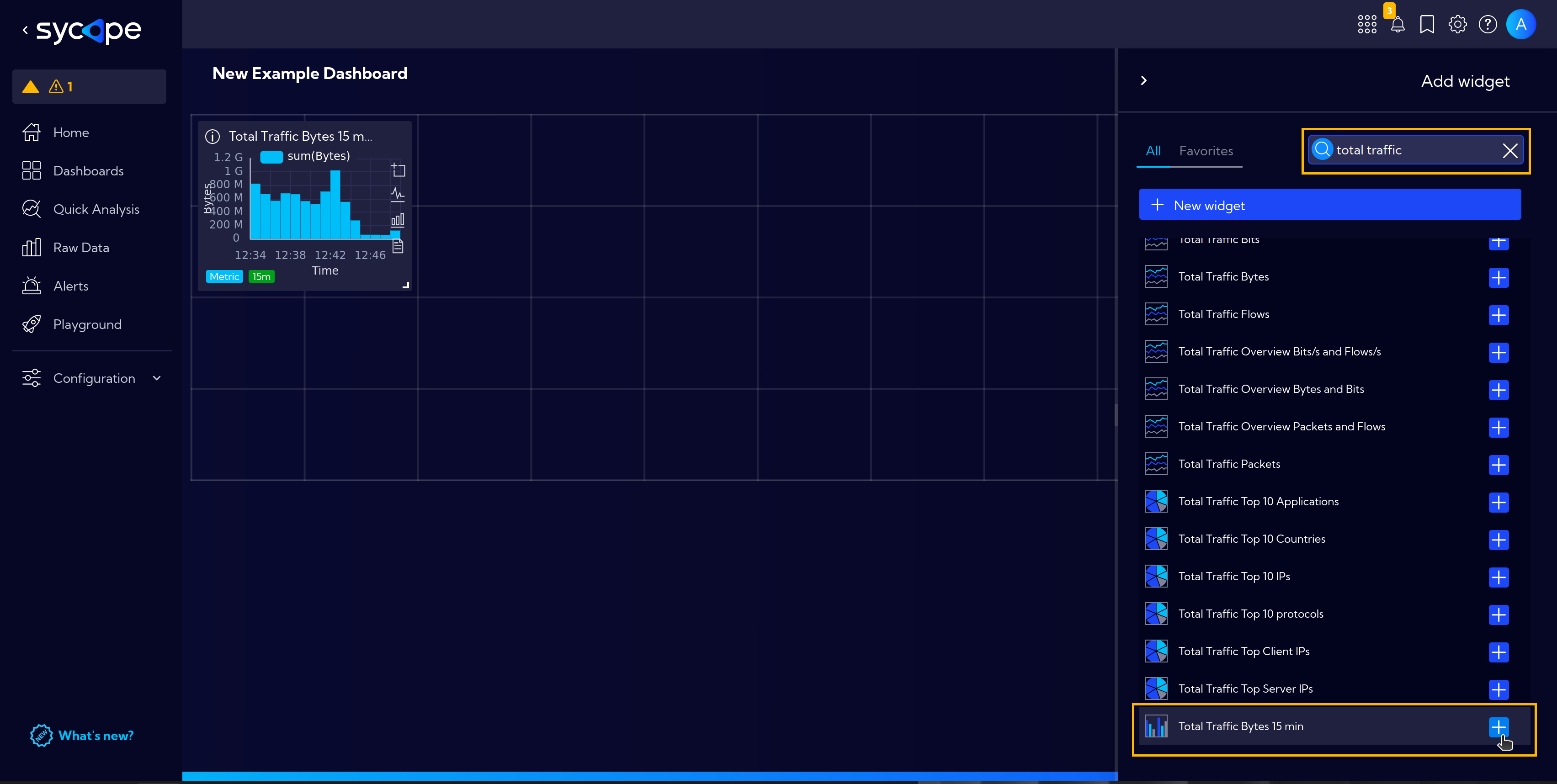Click Total Traffic Packets line chart thumbnail
This screenshot has width=1557, height=784.
click(1156, 464)
